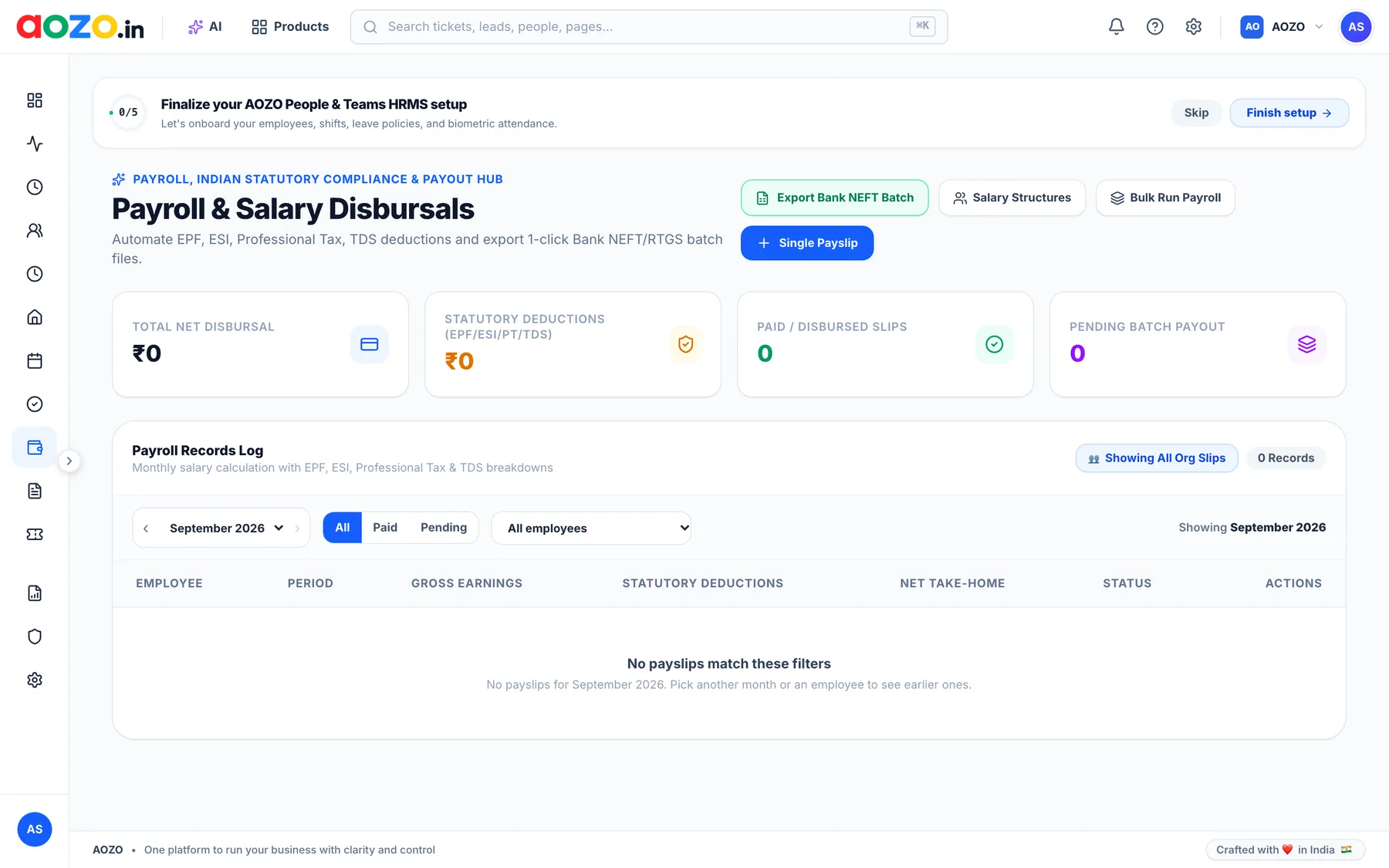Click Export Bank NEFT Batch button
The height and width of the screenshot is (868, 1389).
[835, 198]
